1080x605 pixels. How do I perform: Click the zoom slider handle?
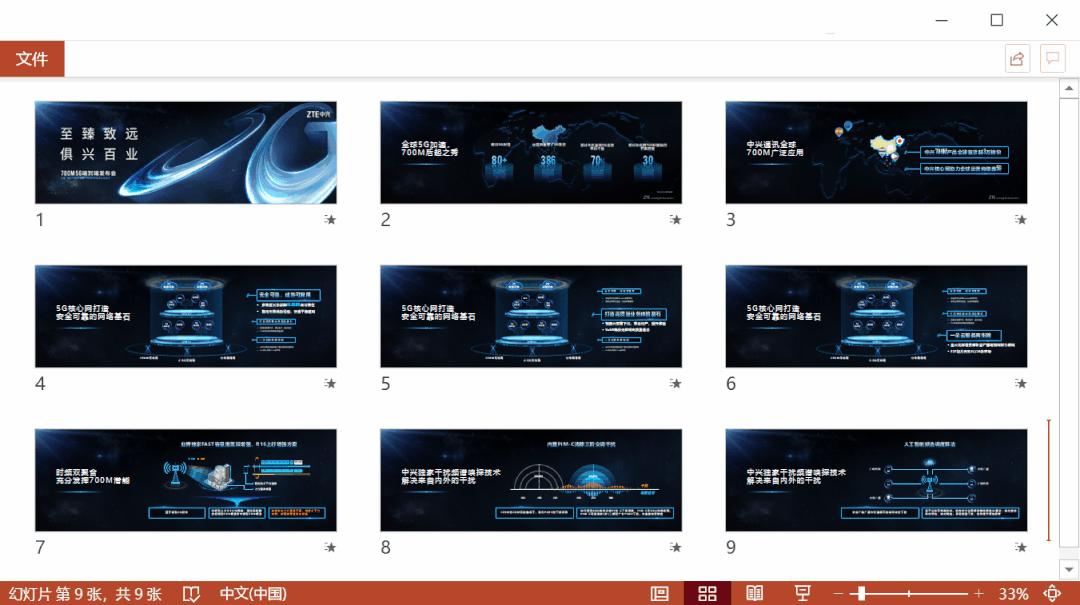(861, 593)
